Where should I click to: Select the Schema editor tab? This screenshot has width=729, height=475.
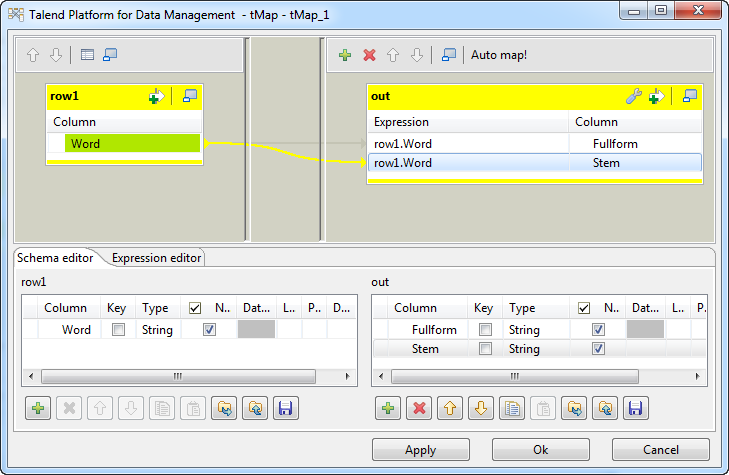pos(57,258)
